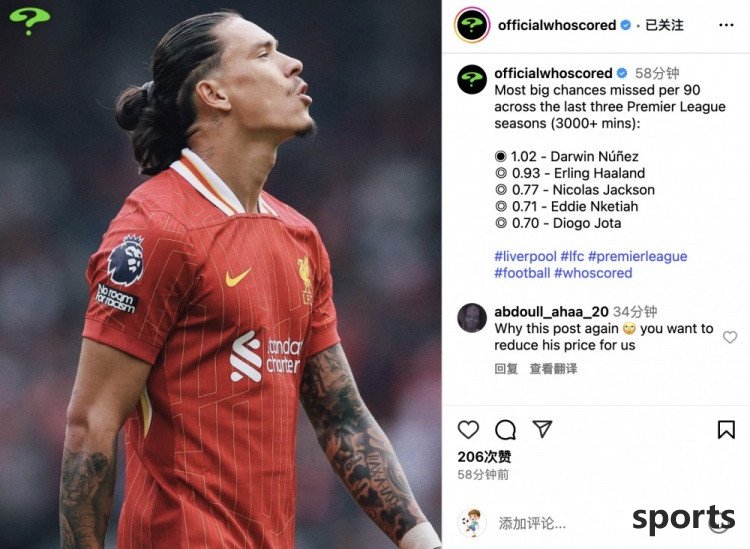
Task: Open the abdoull_ahaa_20 username link
Action: (x=551, y=312)
